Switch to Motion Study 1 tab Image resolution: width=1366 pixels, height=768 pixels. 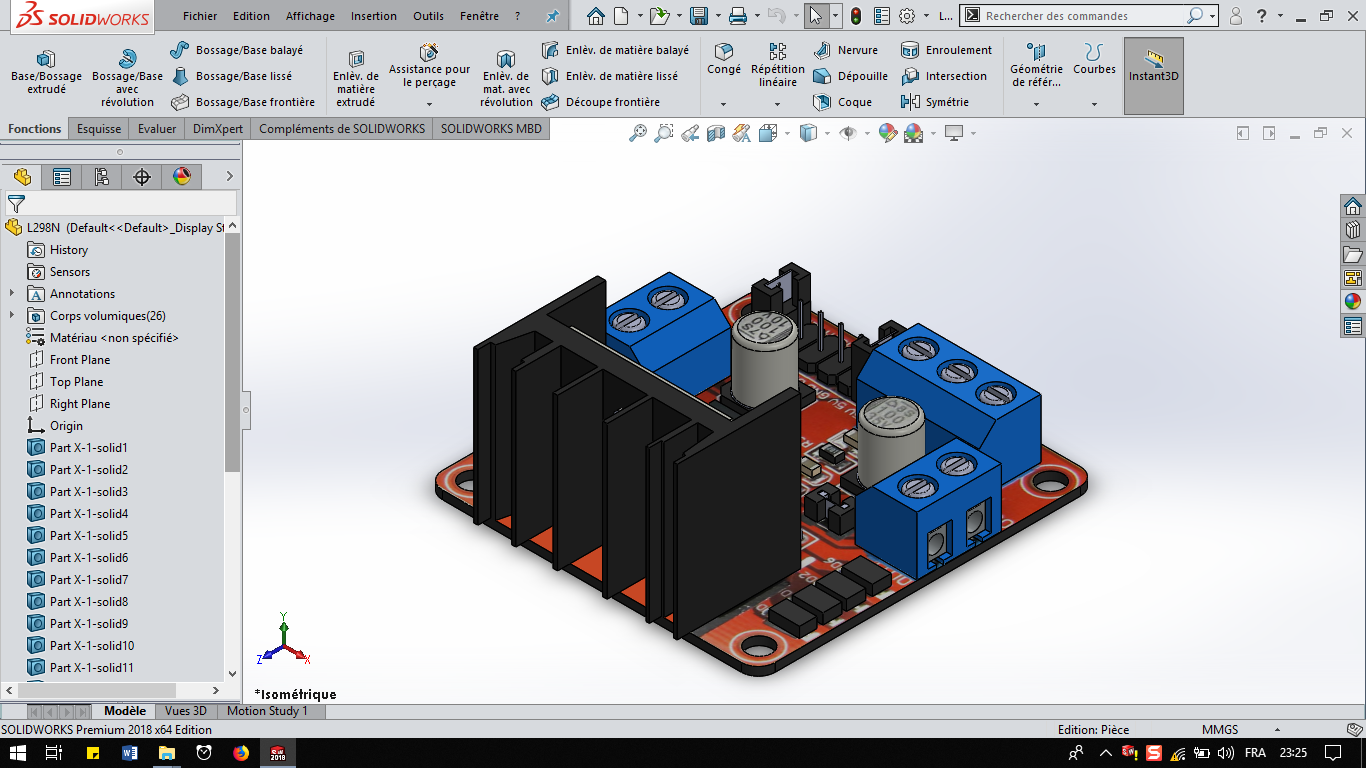(267, 711)
